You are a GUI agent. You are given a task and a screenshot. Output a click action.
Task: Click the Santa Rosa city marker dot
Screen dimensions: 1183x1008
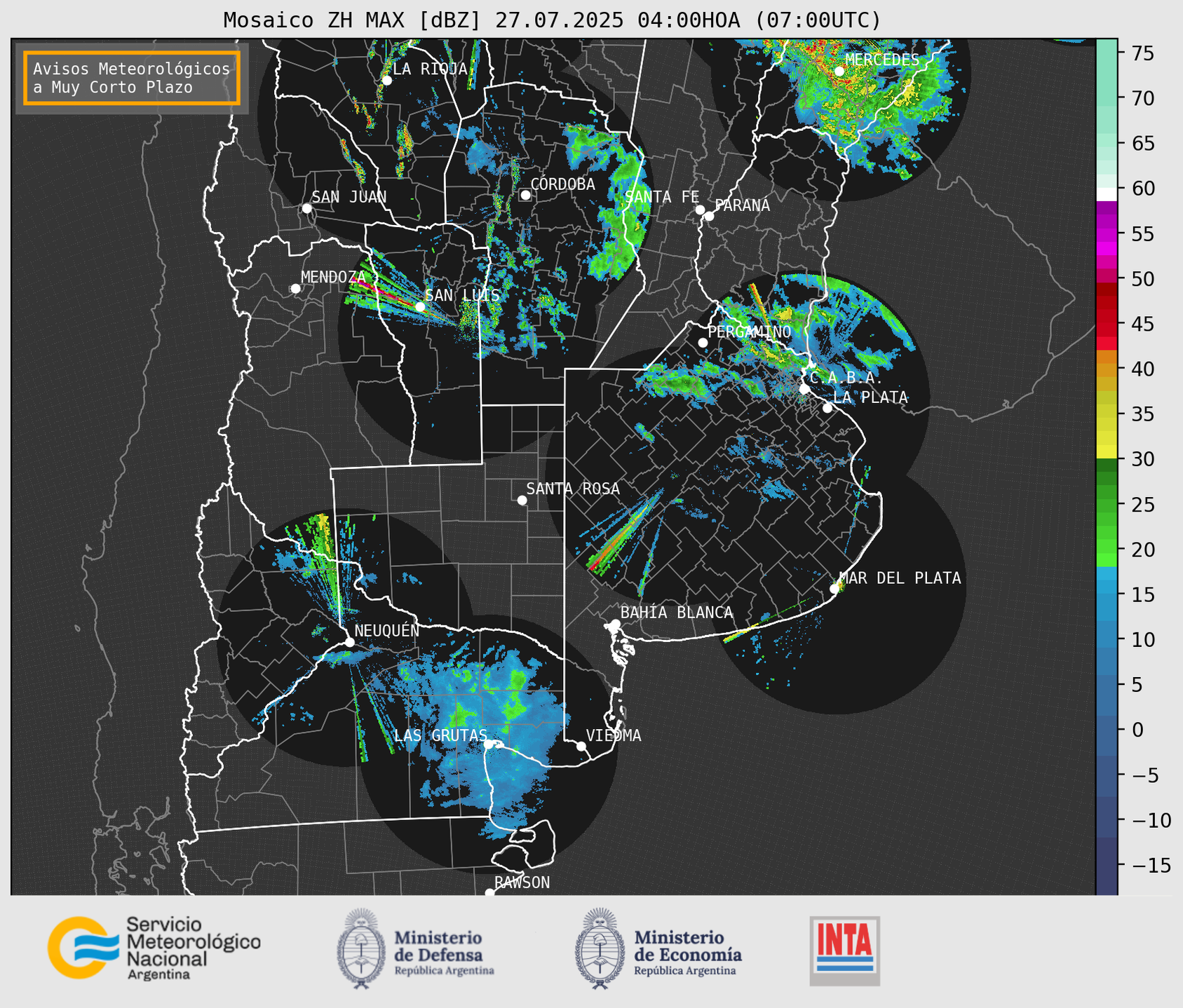[522, 500]
